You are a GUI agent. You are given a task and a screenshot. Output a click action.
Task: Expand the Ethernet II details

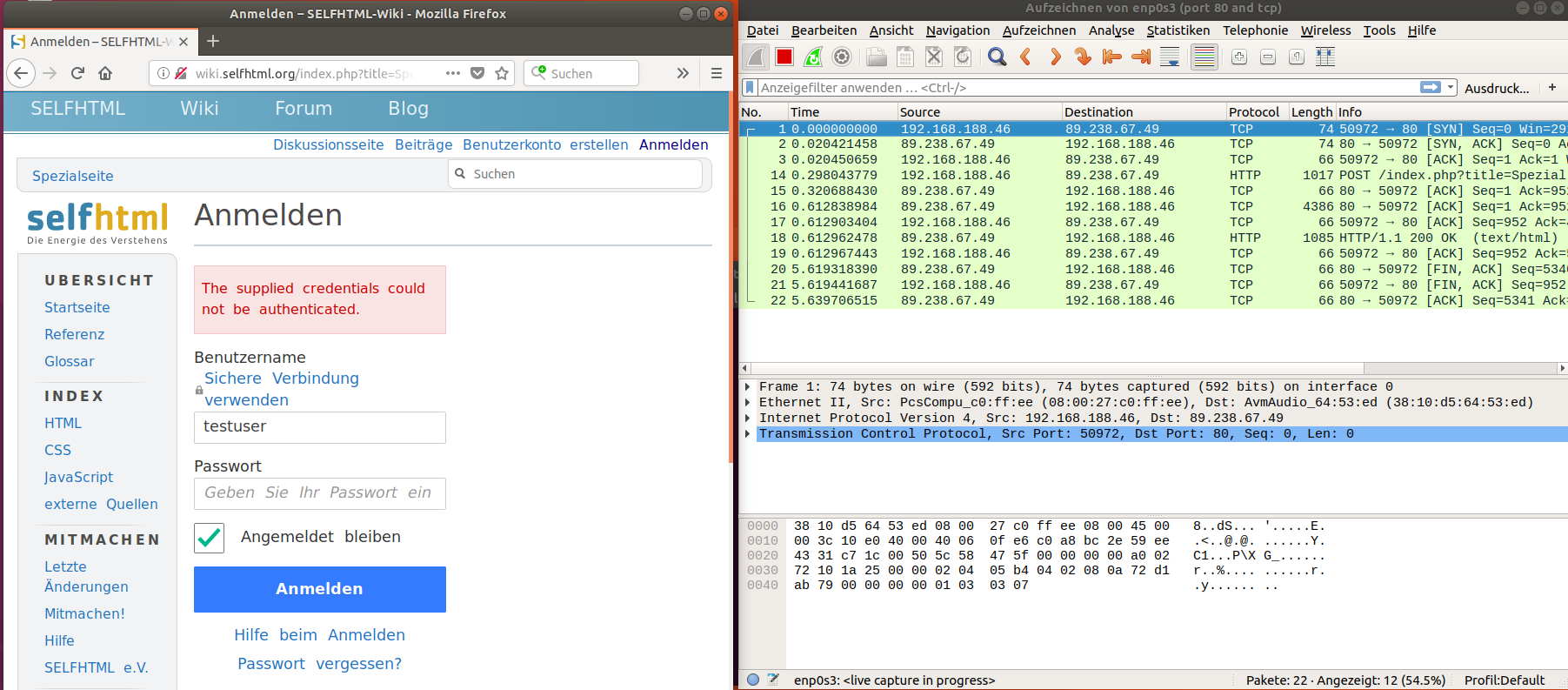pos(747,402)
